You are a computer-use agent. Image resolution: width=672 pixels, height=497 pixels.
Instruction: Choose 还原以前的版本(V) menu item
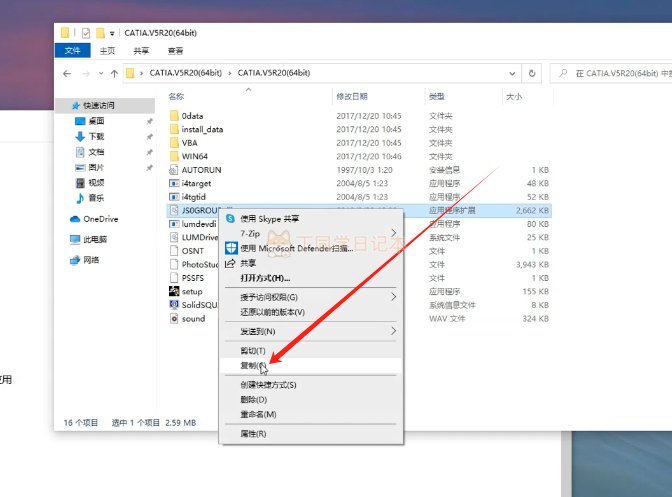(312, 312)
